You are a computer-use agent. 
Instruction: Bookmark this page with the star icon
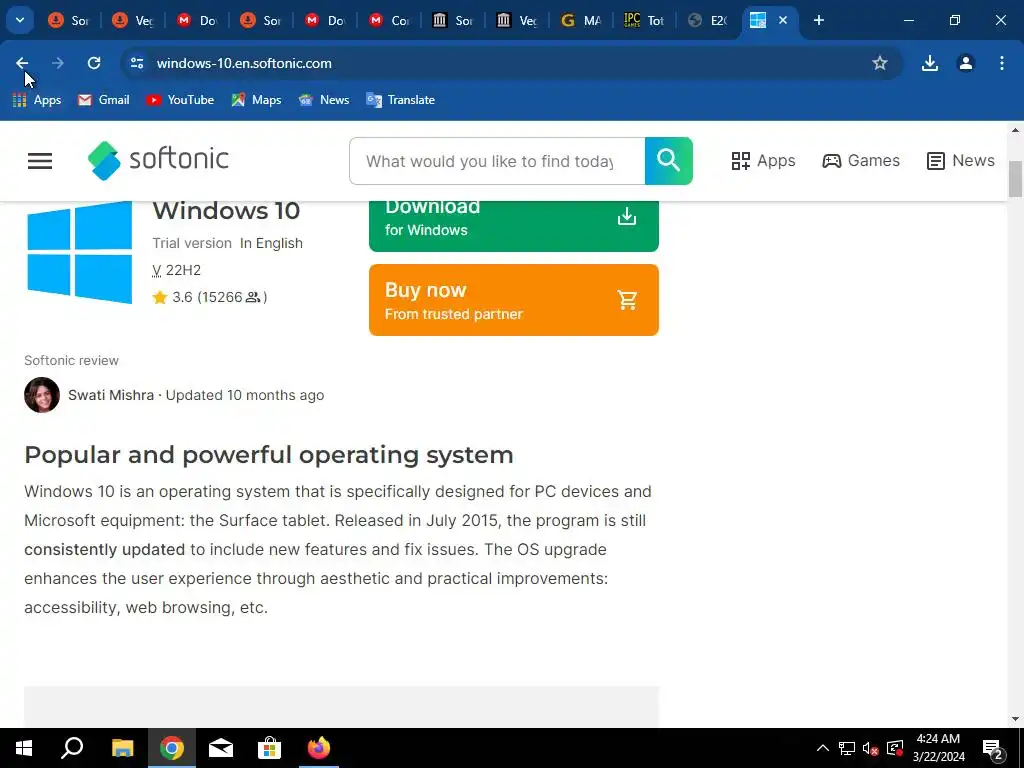[x=880, y=63]
